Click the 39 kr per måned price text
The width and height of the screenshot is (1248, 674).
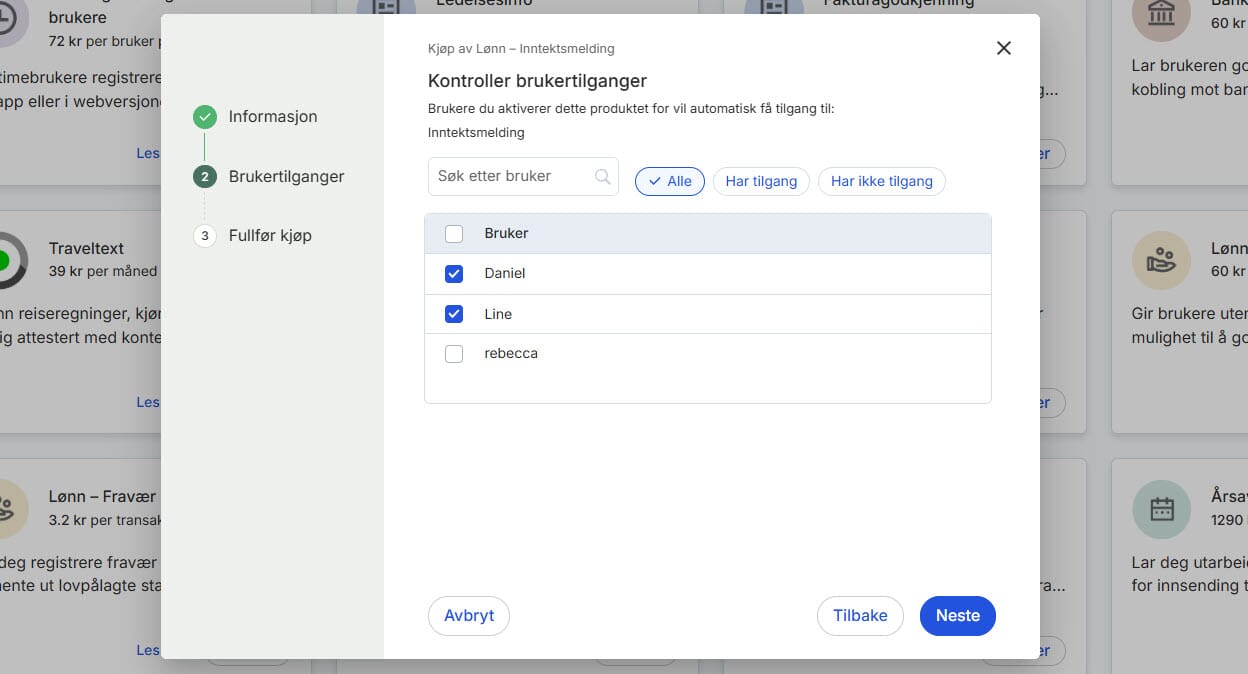pos(103,271)
